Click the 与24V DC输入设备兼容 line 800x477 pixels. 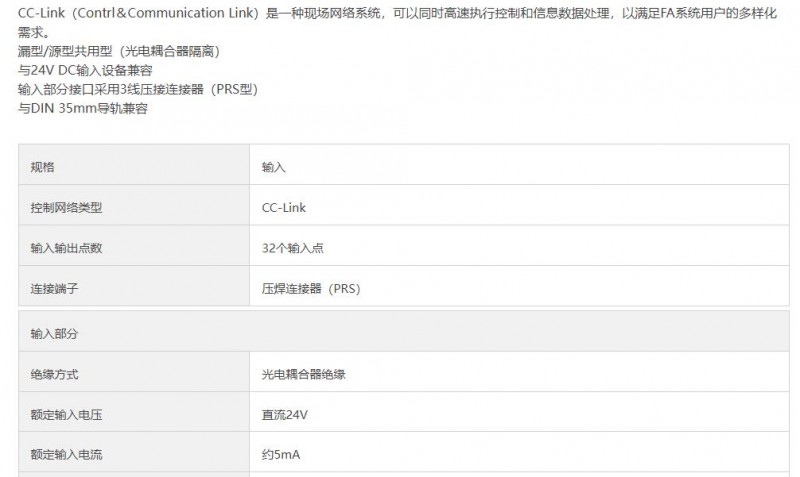pyautogui.click(x=85, y=70)
